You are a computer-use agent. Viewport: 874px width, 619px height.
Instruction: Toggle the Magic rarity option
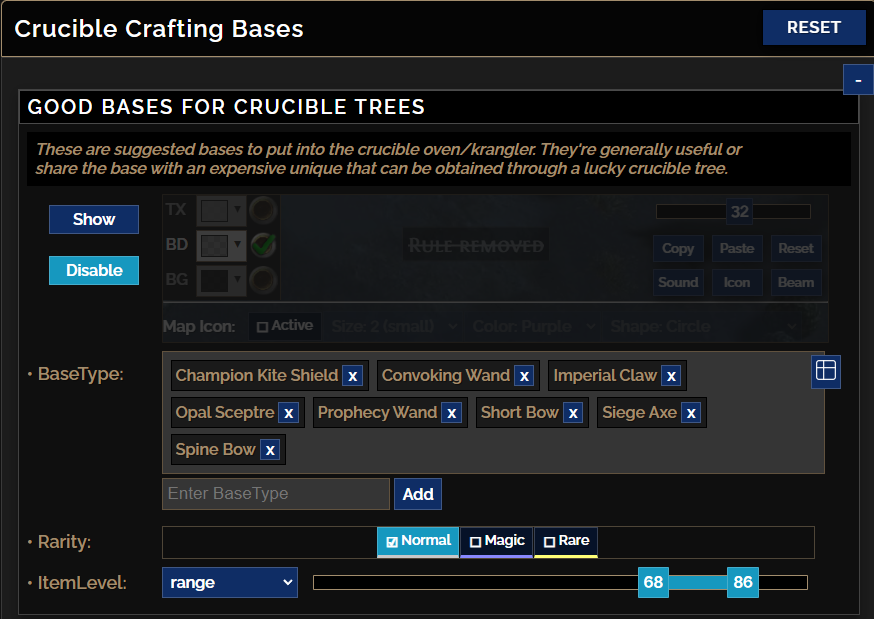click(x=496, y=541)
